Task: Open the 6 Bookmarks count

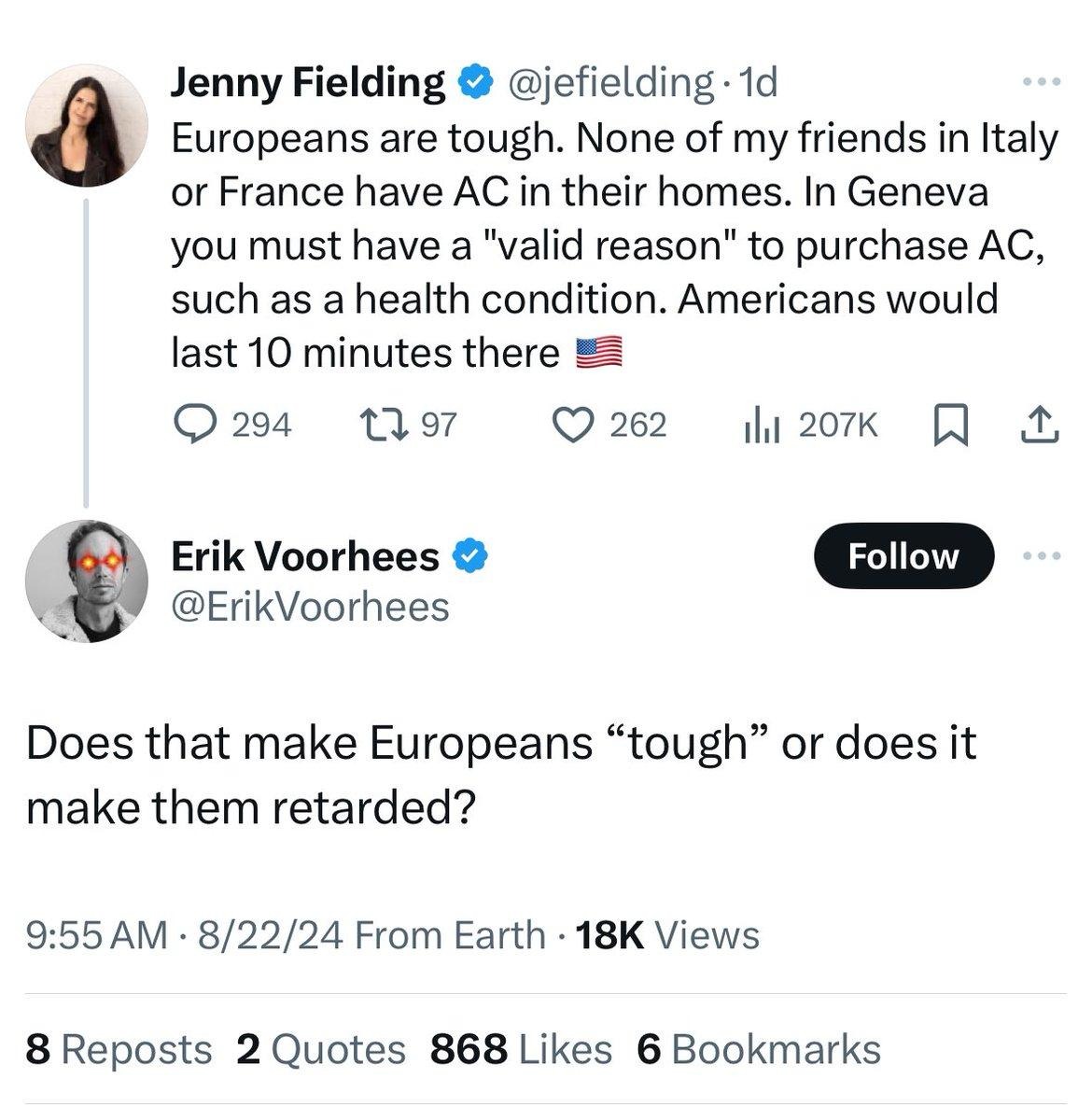Action: [758, 1049]
